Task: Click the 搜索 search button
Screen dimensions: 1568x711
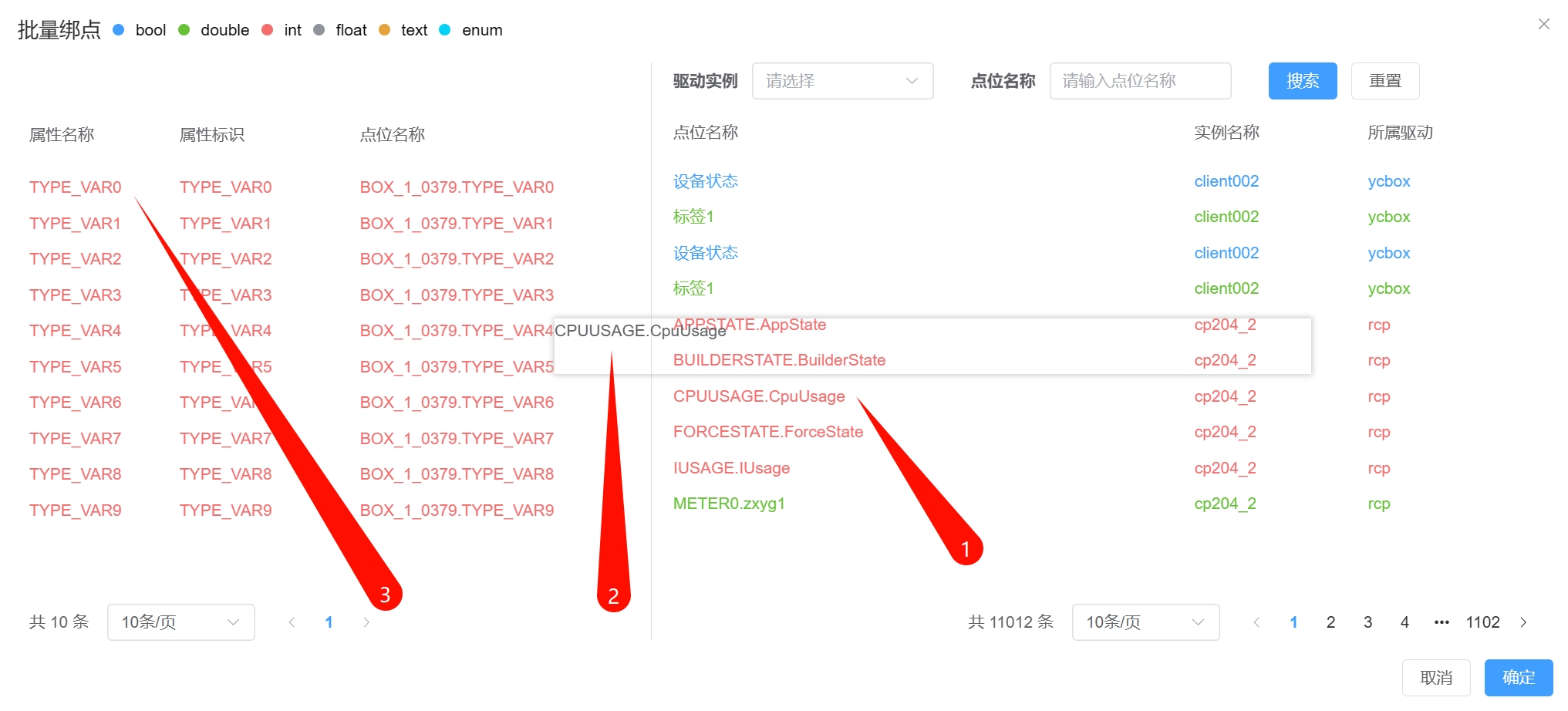Action: click(1303, 81)
